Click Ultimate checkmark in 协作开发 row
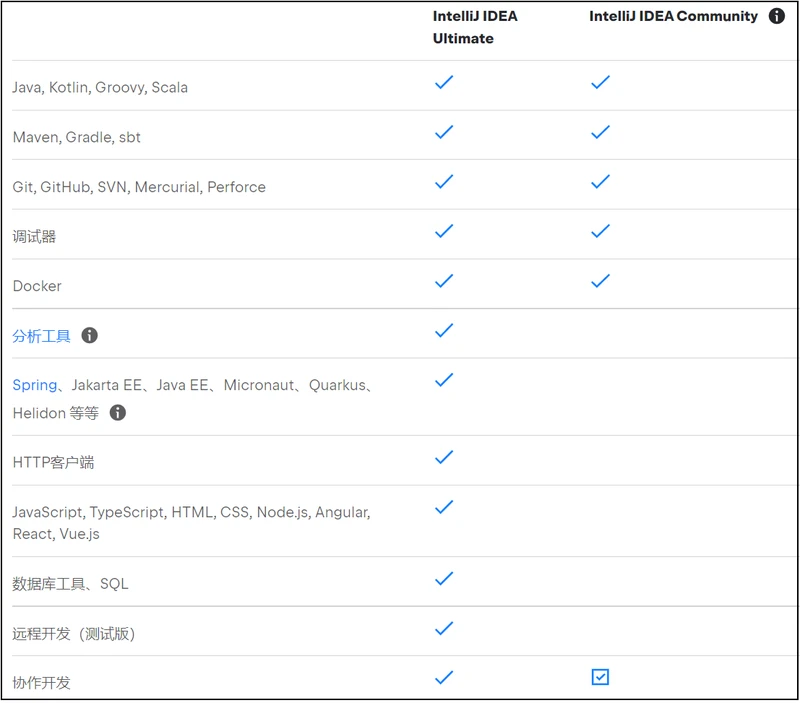800x703 pixels. point(444,677)
